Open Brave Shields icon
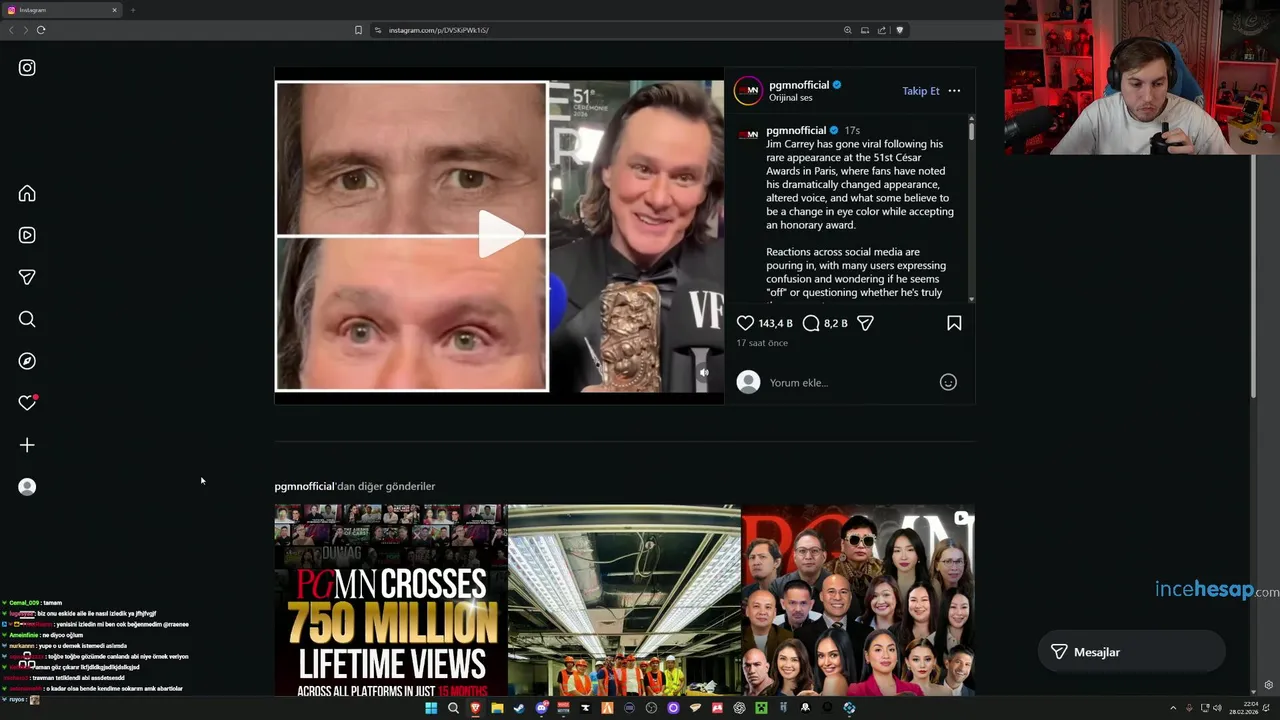Image resolution: width=1280 pixels, height=720 pixels. (x=899, y=30)
